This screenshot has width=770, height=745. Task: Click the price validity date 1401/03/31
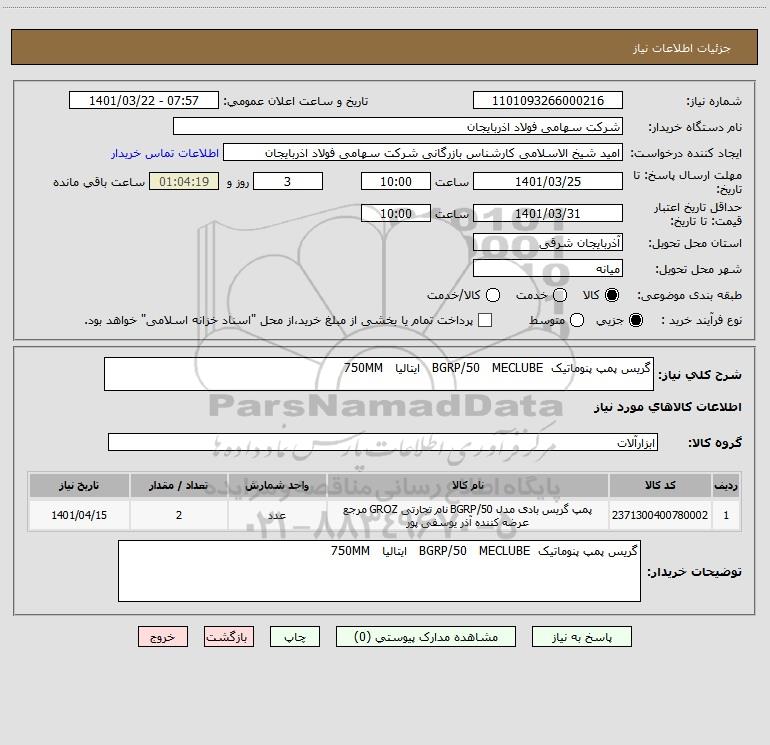tap(548, 214)
